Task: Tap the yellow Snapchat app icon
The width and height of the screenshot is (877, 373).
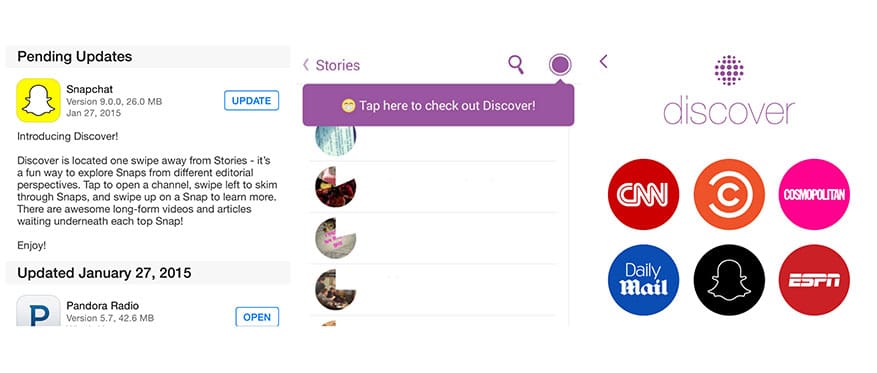Action: pyautogui.click(x=38, y=100)
